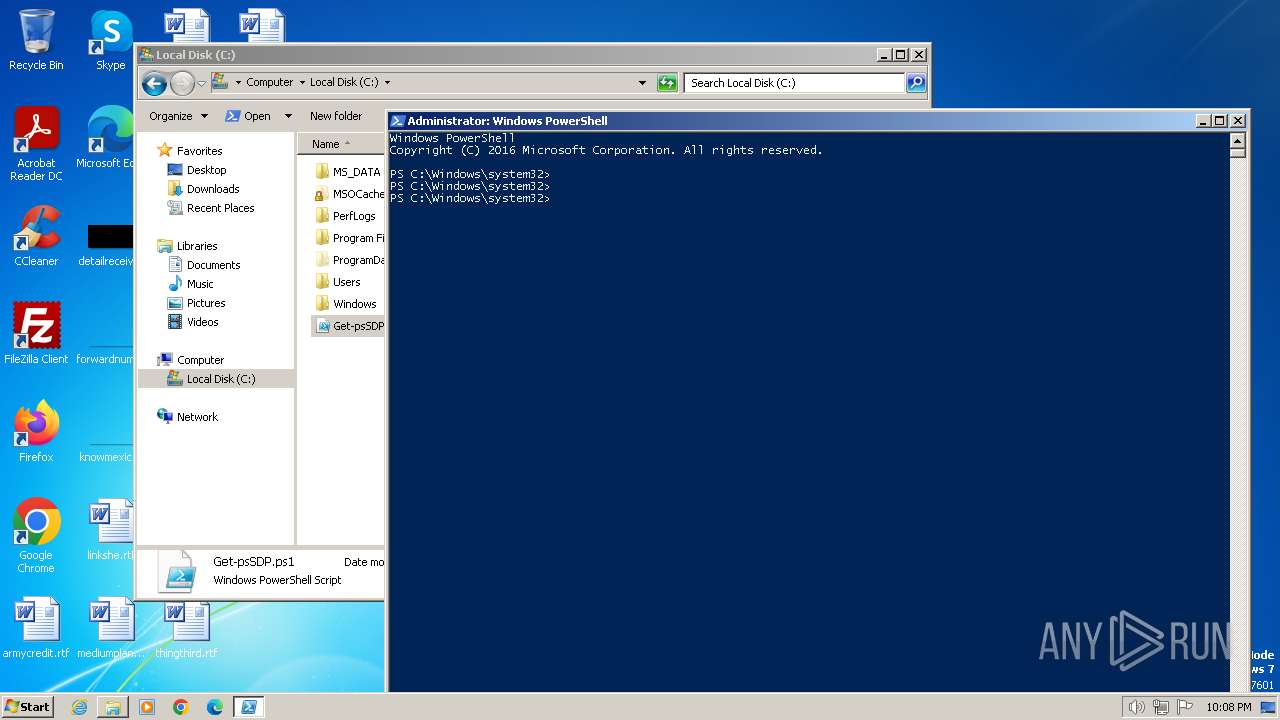Sort by the Name column header

click(x=341, y=144)
